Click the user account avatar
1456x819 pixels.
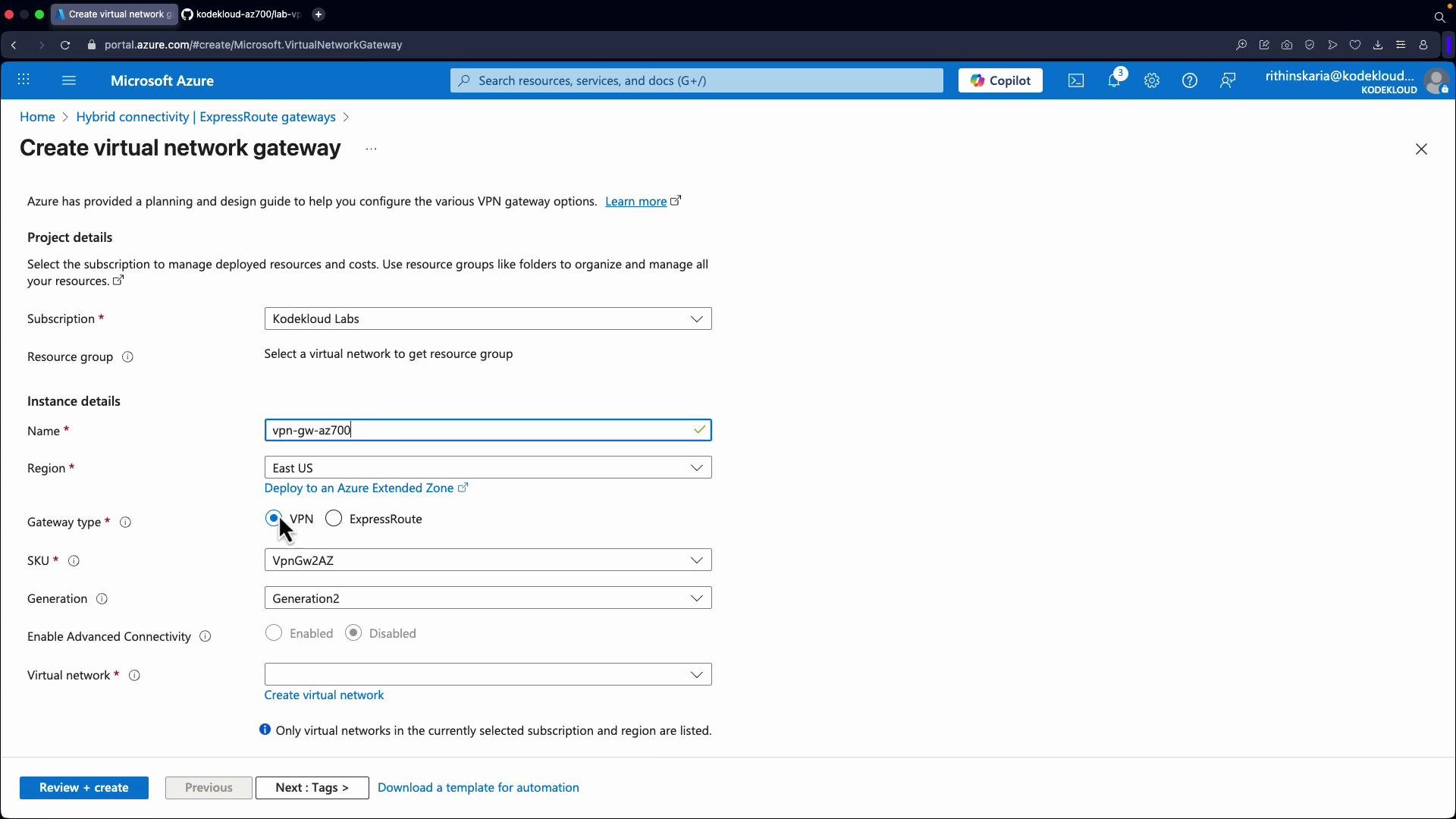tap(1436, 81)
